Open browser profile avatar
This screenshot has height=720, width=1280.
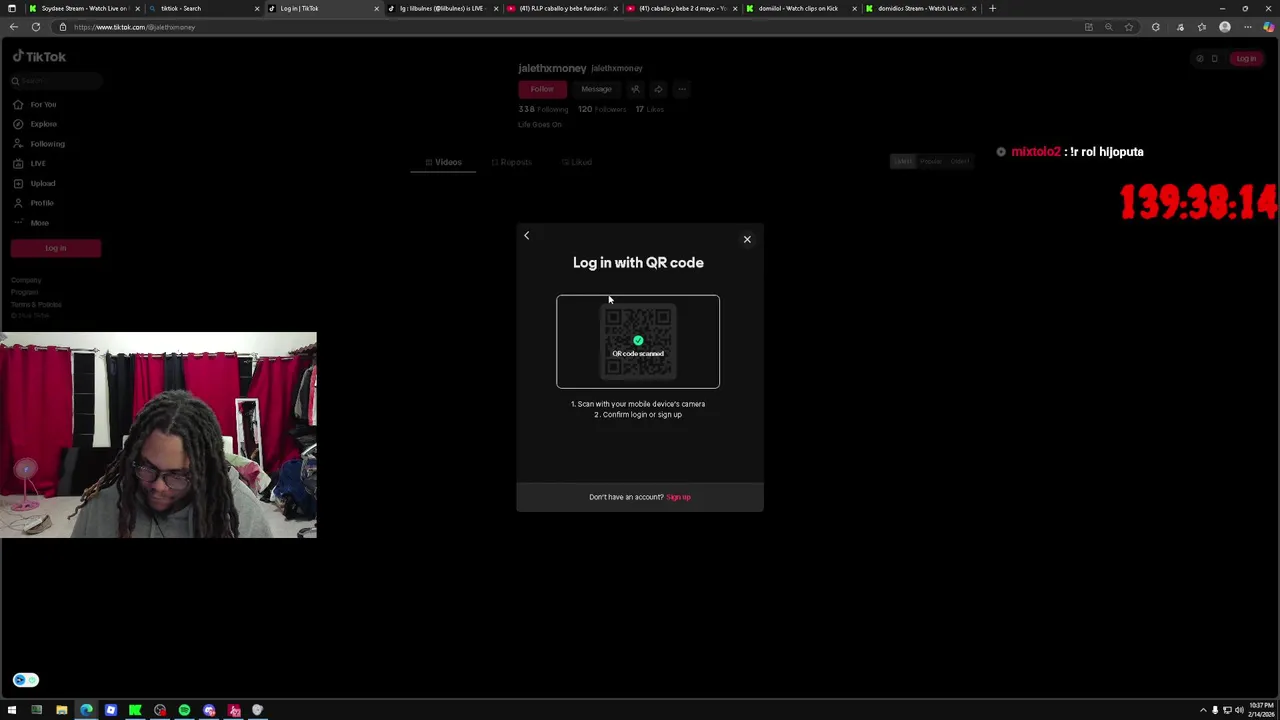coord(1225,27)
